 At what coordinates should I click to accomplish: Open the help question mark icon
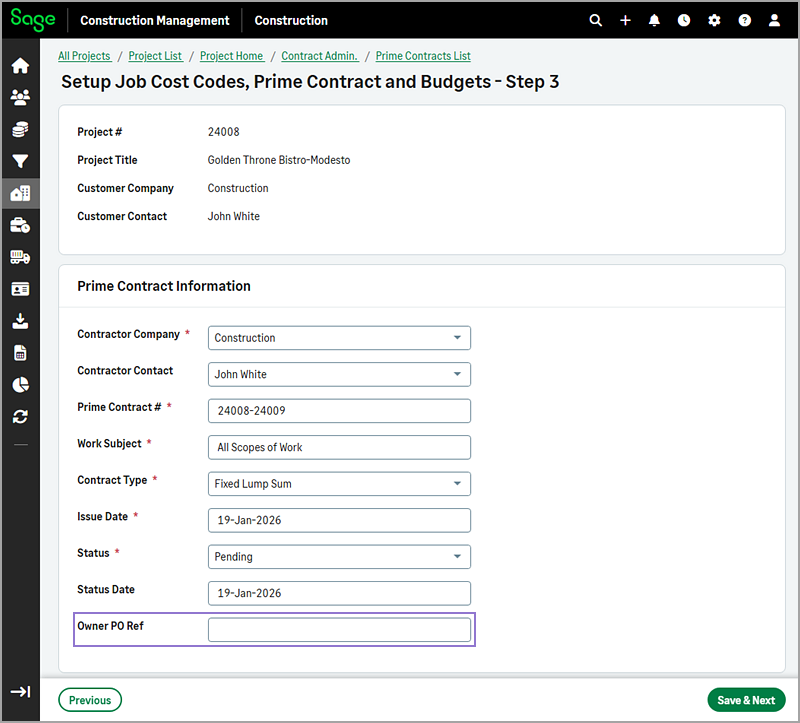pos(744,20)
